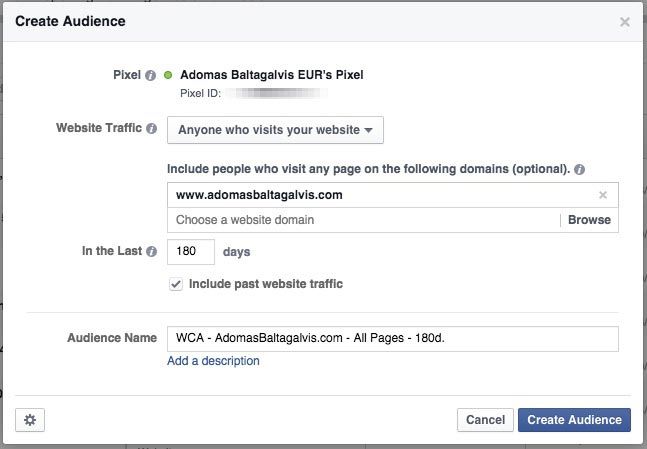Toggle Include past website traffic checkbox
The height and width of the screenshot is (449, 647).
(176, 284)
